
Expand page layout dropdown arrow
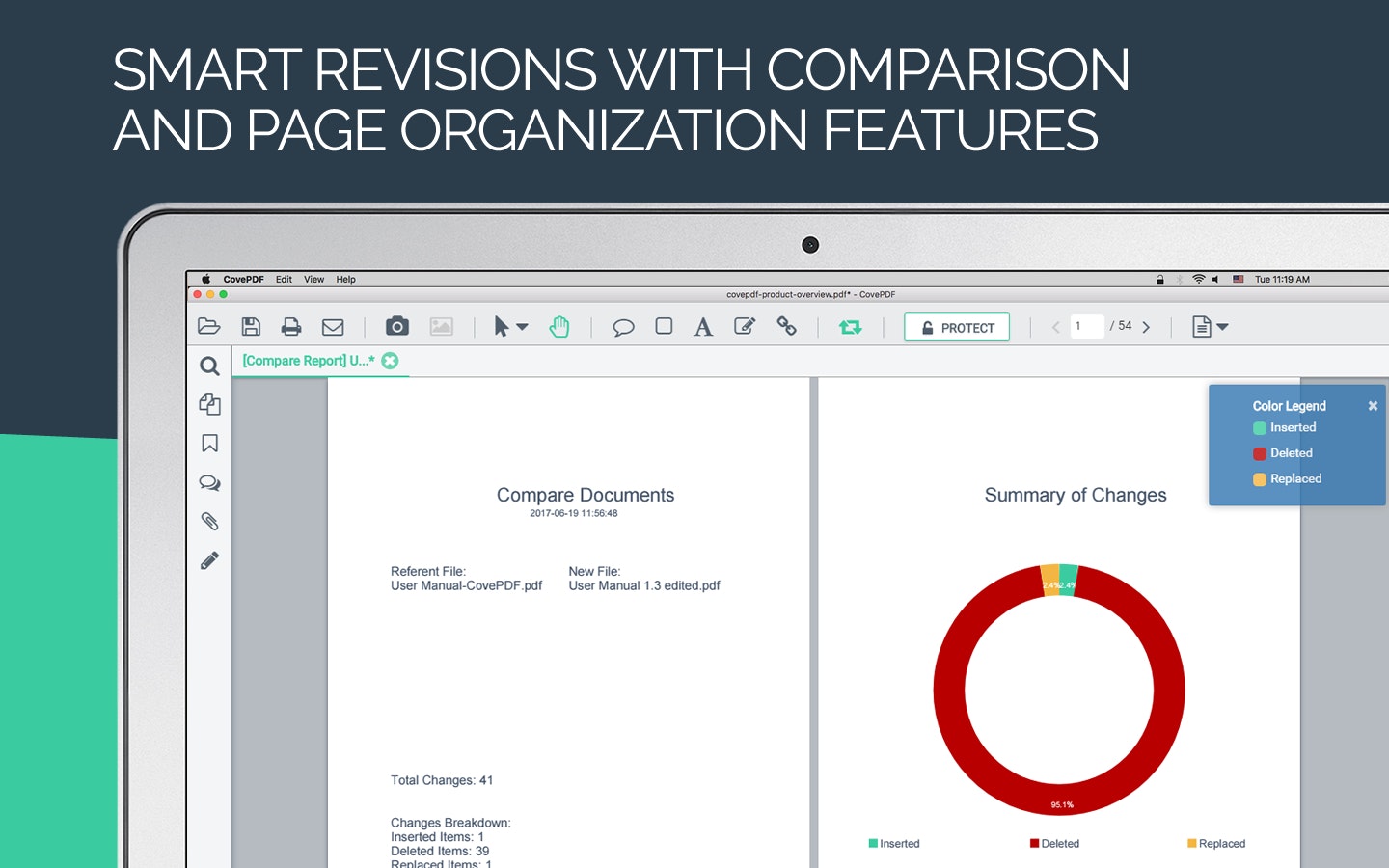point(1223,327)
